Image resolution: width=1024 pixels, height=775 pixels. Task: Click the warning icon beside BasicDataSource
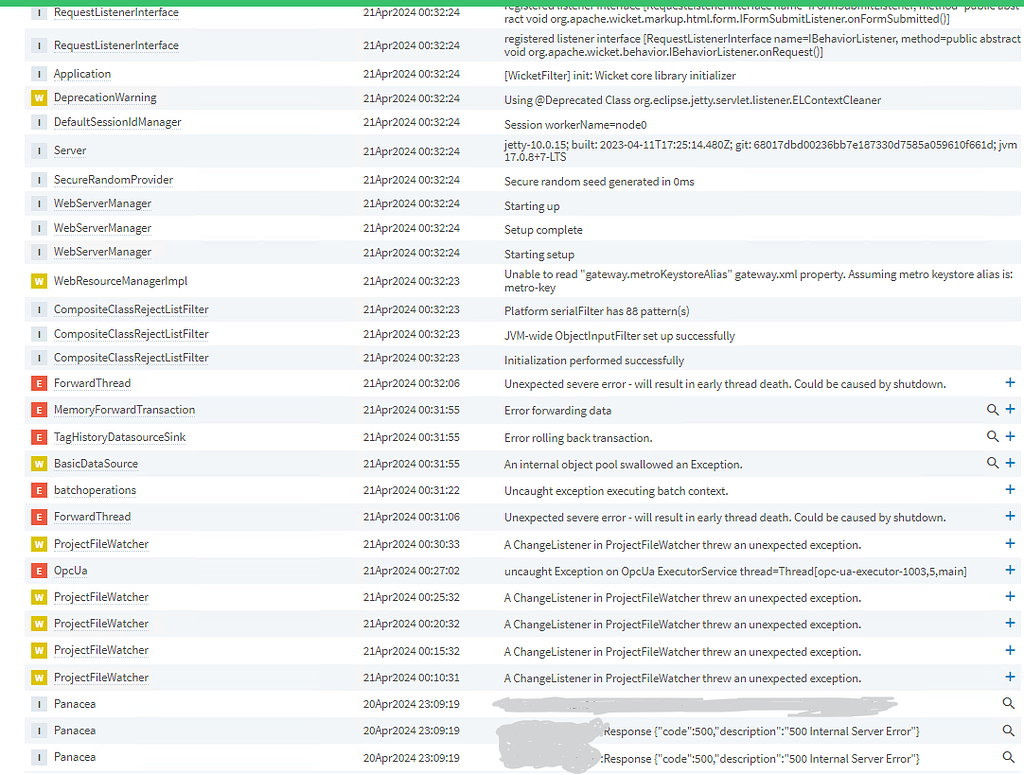[38, 463]
